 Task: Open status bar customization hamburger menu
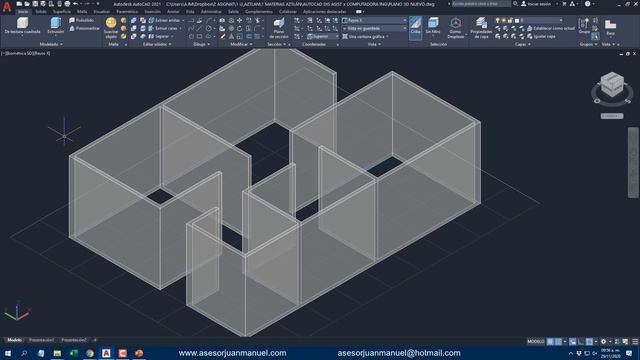pos(635,342)
